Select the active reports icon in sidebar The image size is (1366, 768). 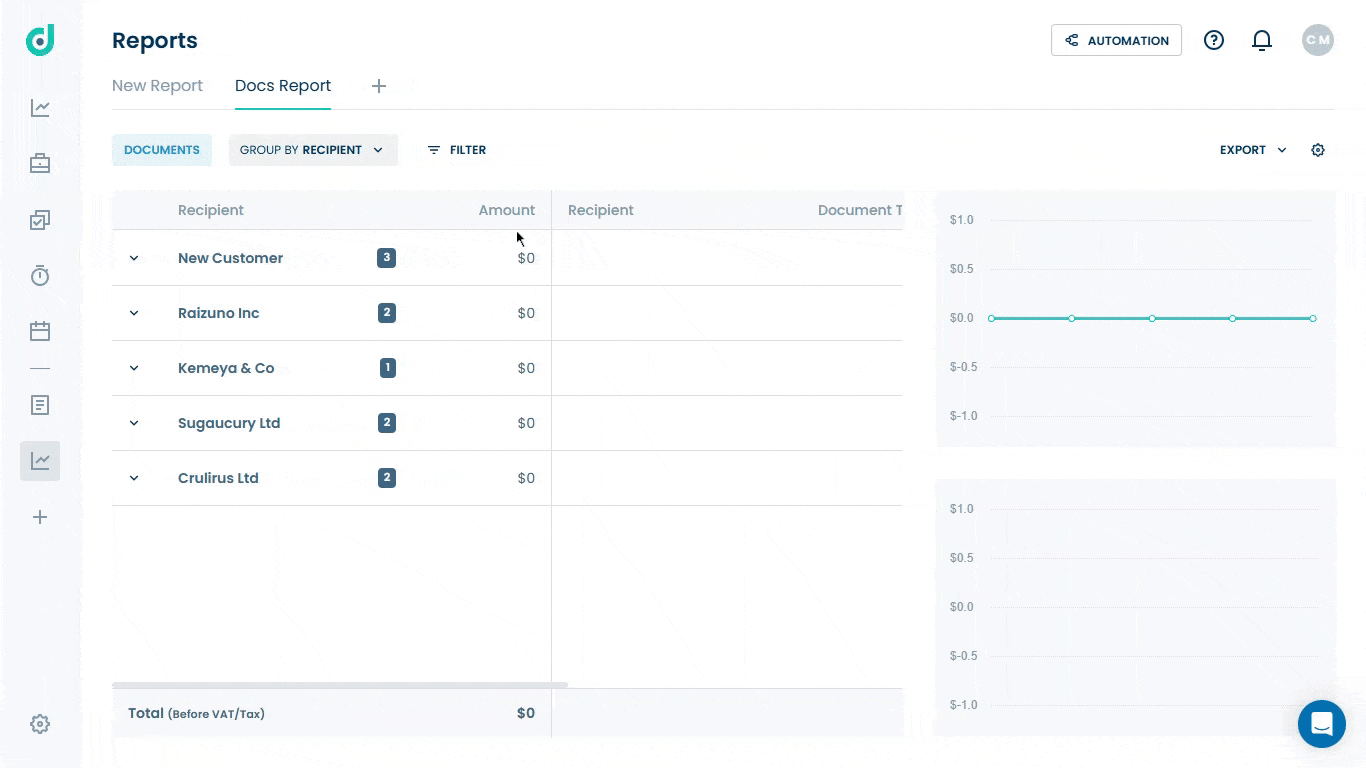tap(40, 461)
